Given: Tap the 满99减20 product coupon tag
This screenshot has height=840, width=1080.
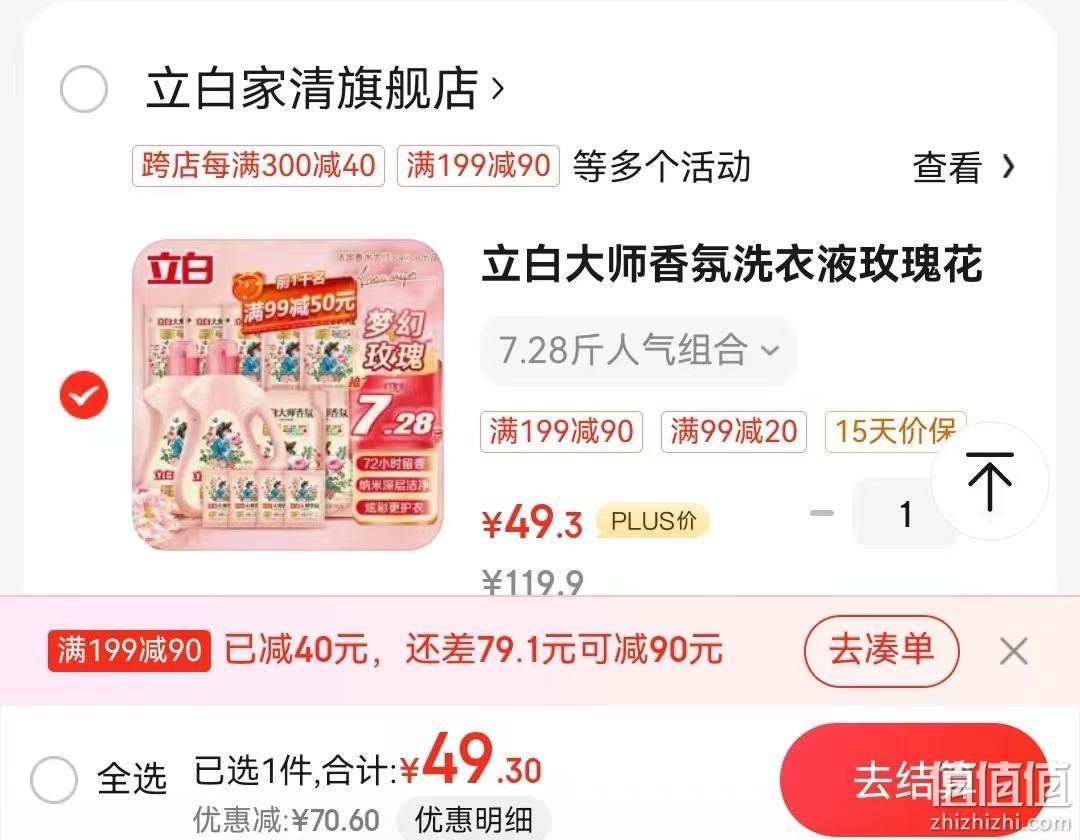Looking at the screenshot, I should coord(734,432).
